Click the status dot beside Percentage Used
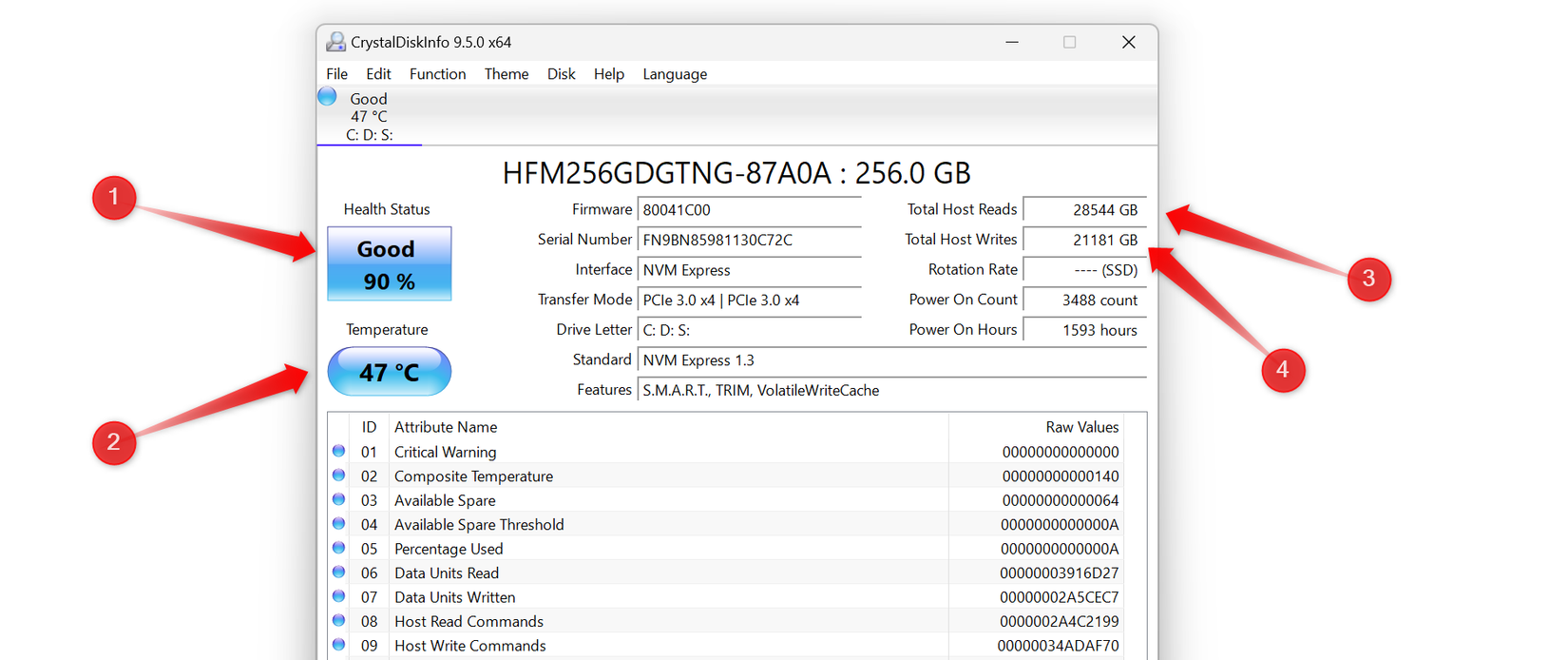This screenshot has width=1568, height=660. [x=338, y=549]
